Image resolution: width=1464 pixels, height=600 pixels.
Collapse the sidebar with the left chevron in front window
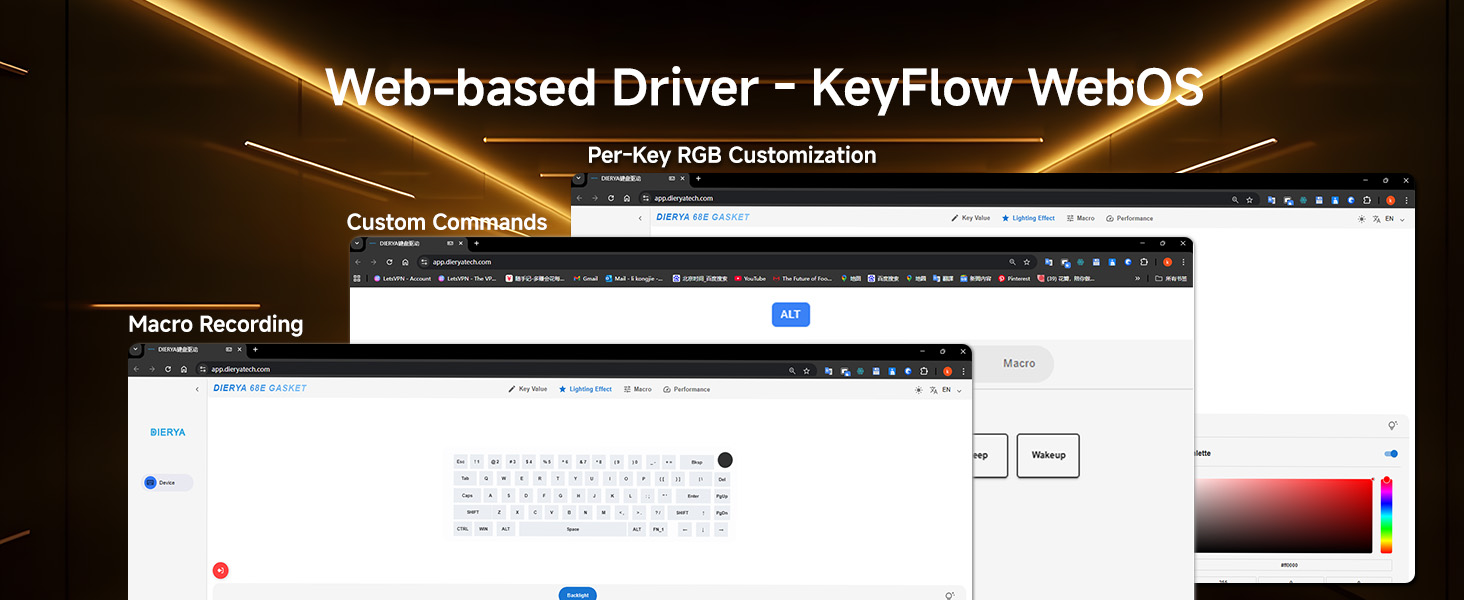click(197, 389)
